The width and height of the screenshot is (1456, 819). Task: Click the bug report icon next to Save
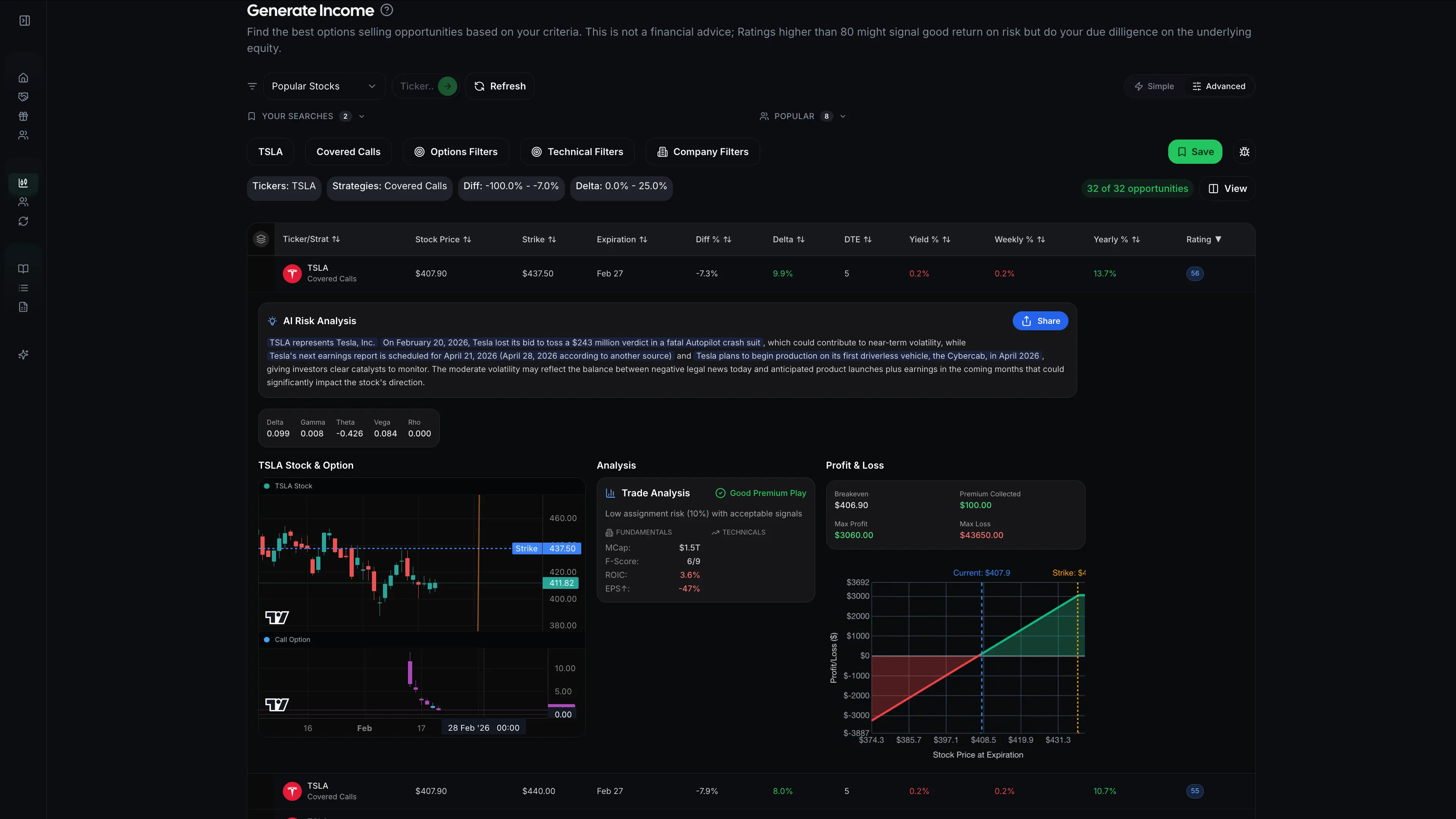click(x=1244, y=152)
